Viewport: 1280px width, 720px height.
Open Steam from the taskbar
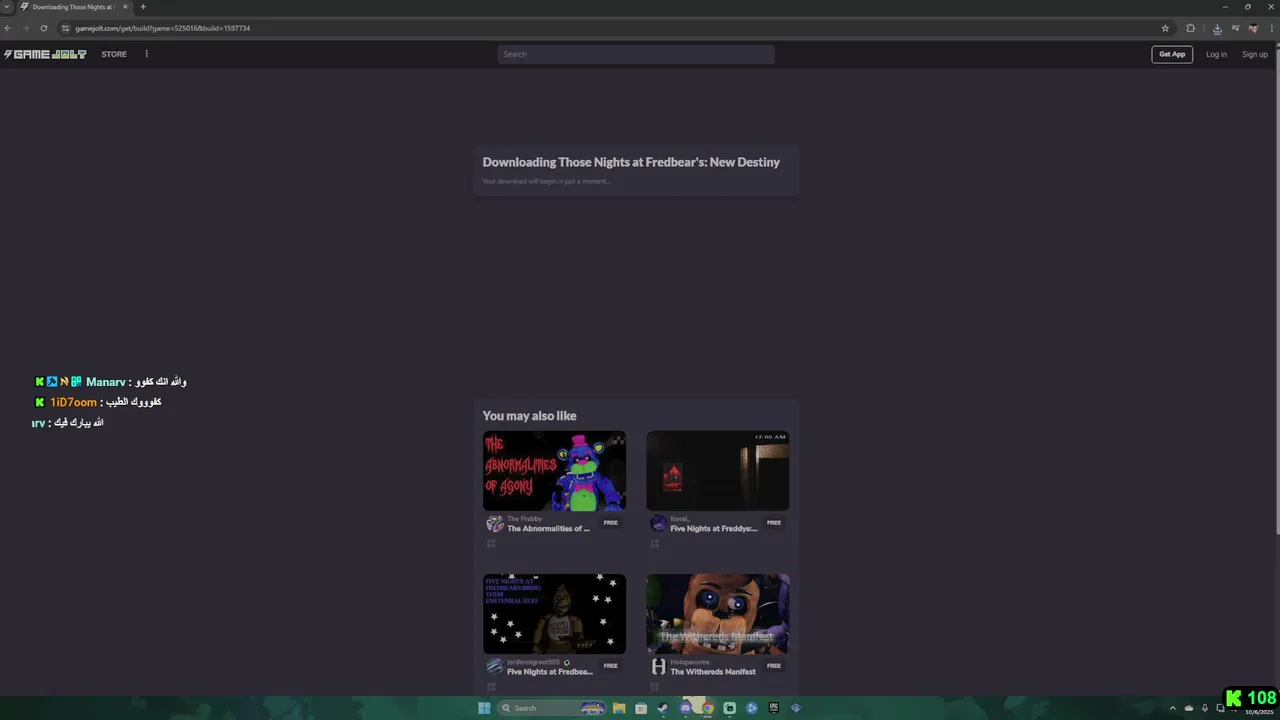(663, 708)
